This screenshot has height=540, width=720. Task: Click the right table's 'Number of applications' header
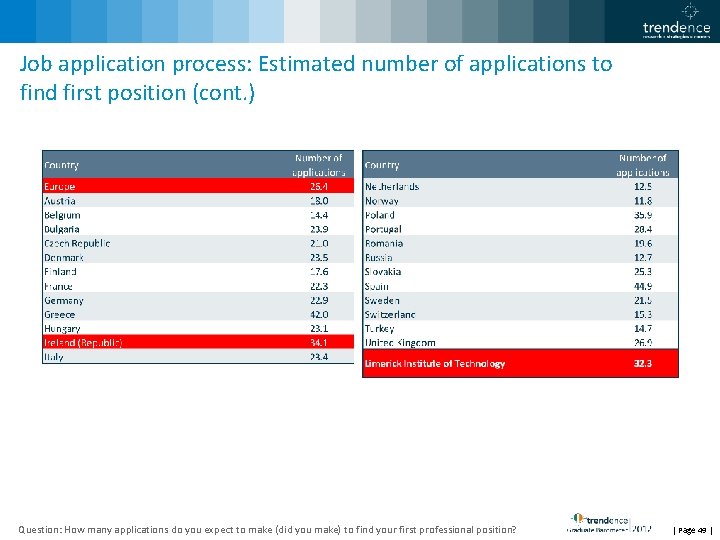[x=642, y=165]
